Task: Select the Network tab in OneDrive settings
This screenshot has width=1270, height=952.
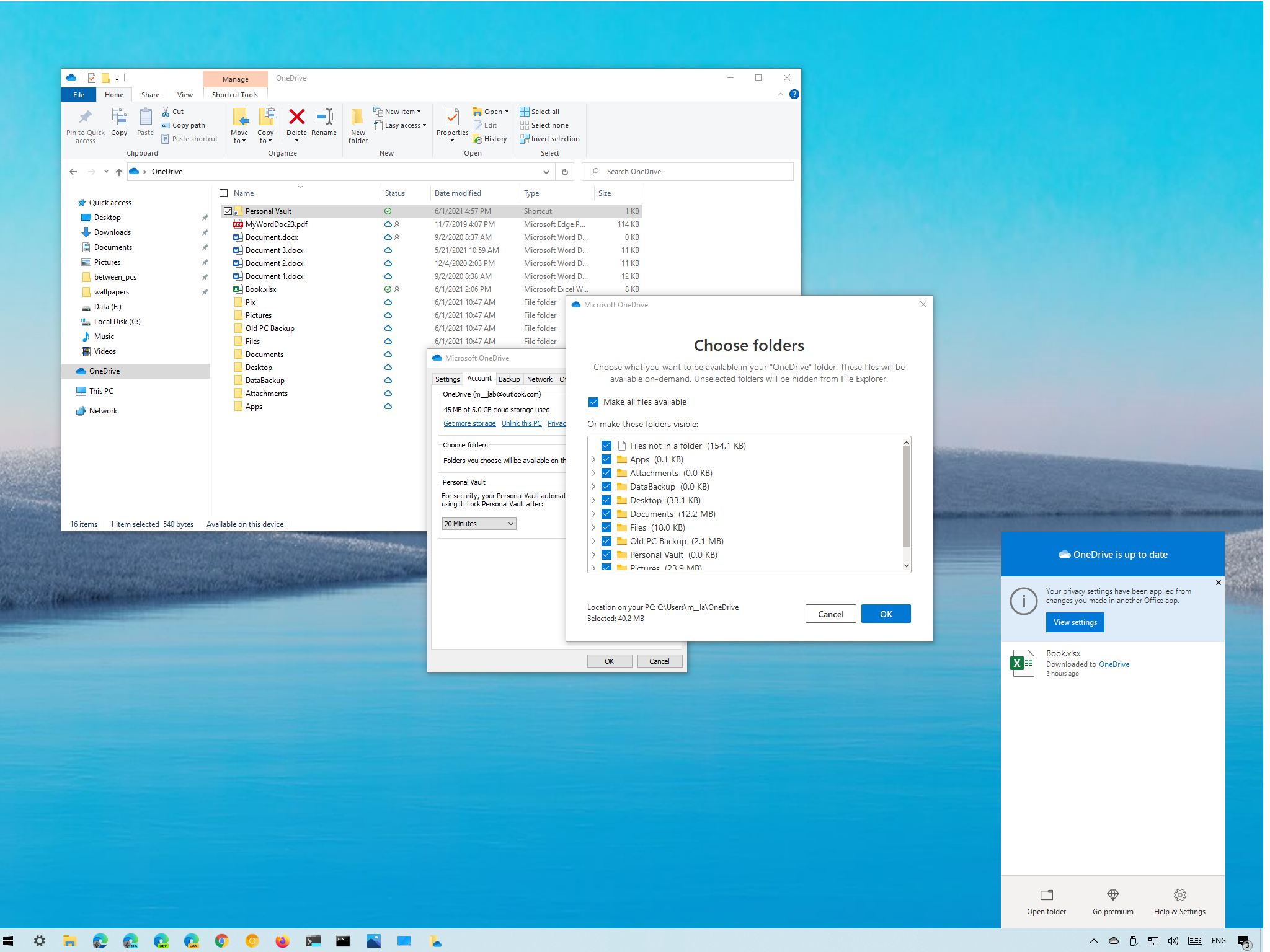Action: coord(540,378)
